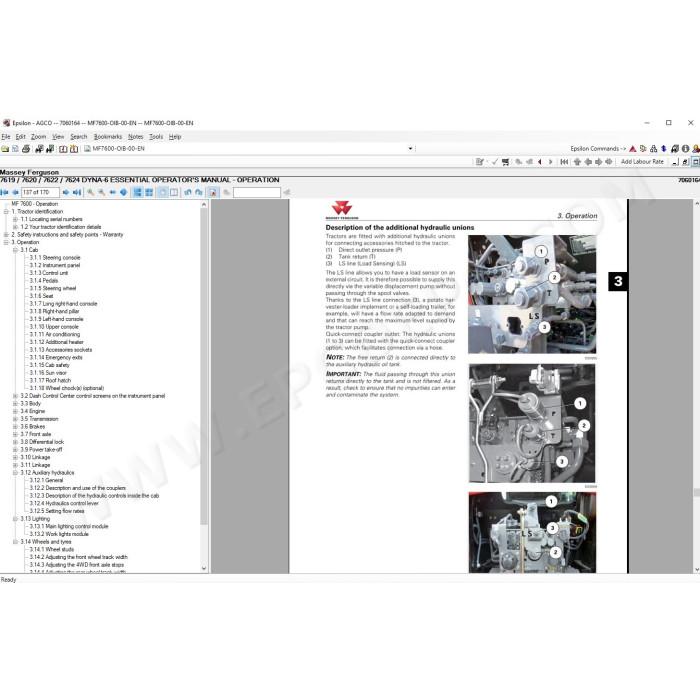Viewport: 700px width, 700px height.
Task: Go to first page of document
Action: tap(5, 192)
